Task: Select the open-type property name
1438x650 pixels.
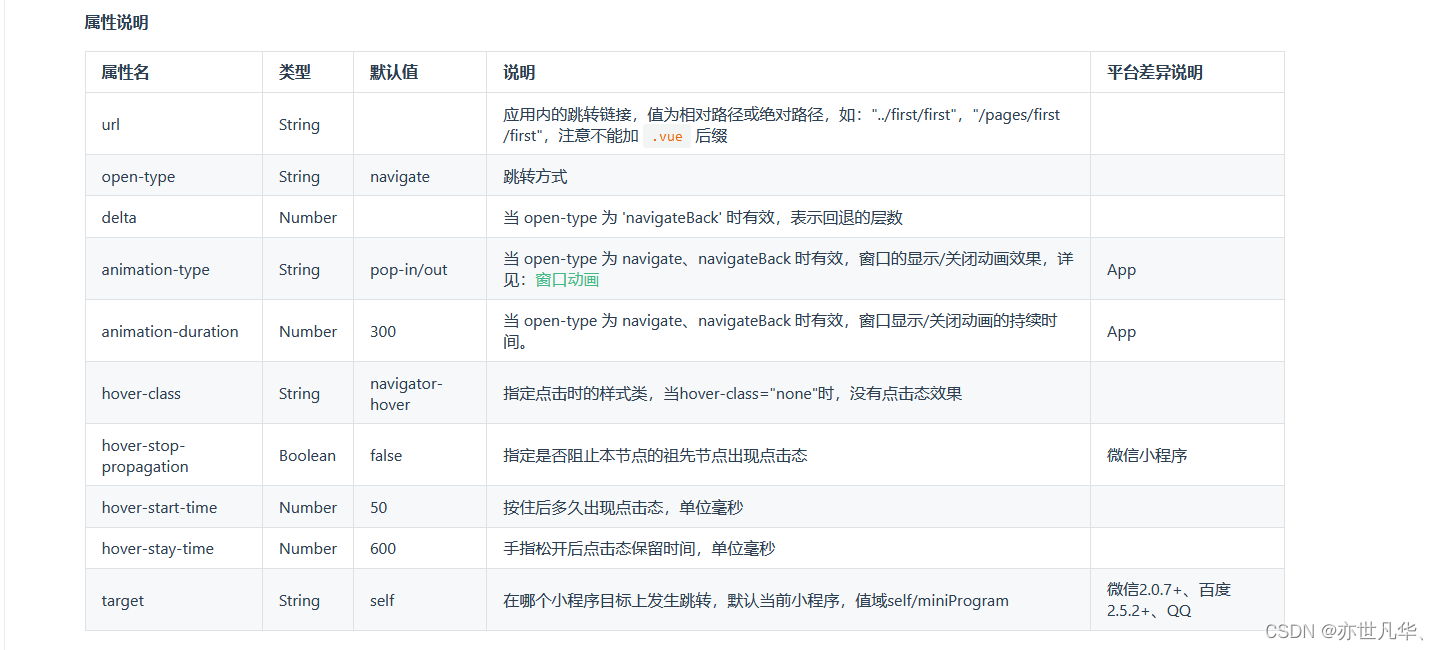Action: coord(138,177)
